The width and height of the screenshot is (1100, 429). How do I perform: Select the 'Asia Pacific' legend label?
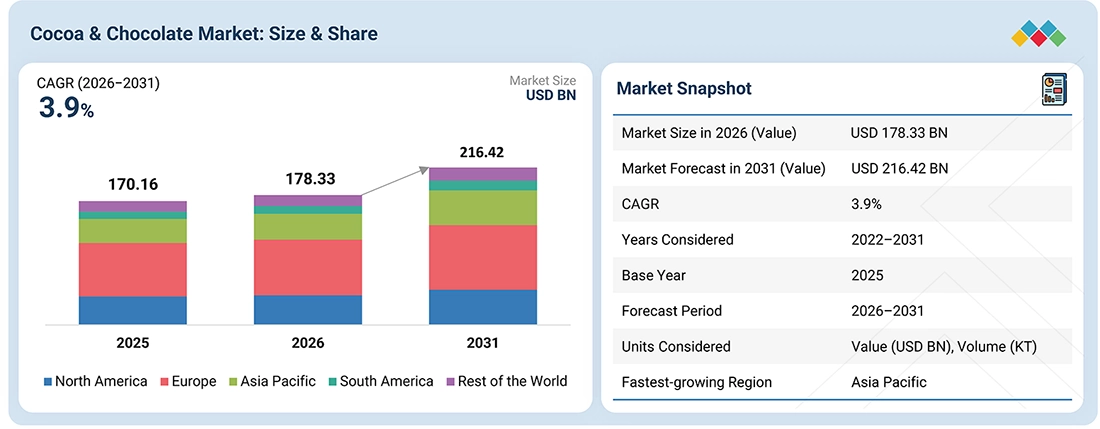pos(278,382)
